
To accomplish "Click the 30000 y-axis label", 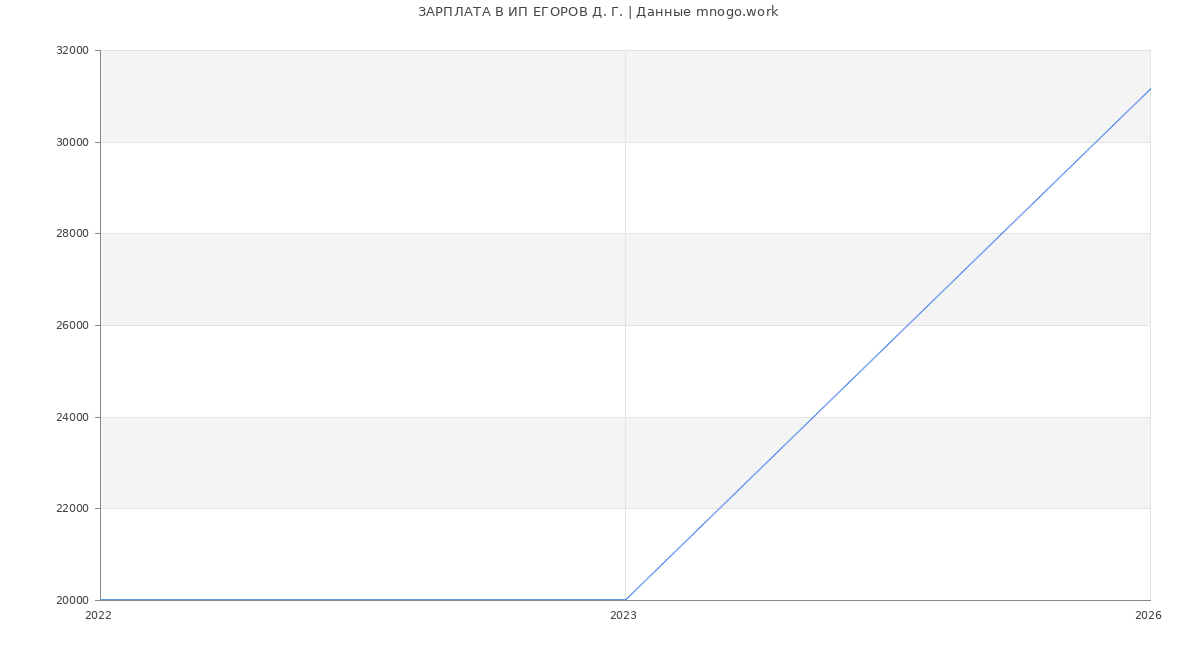I will (x=72, y=142).
